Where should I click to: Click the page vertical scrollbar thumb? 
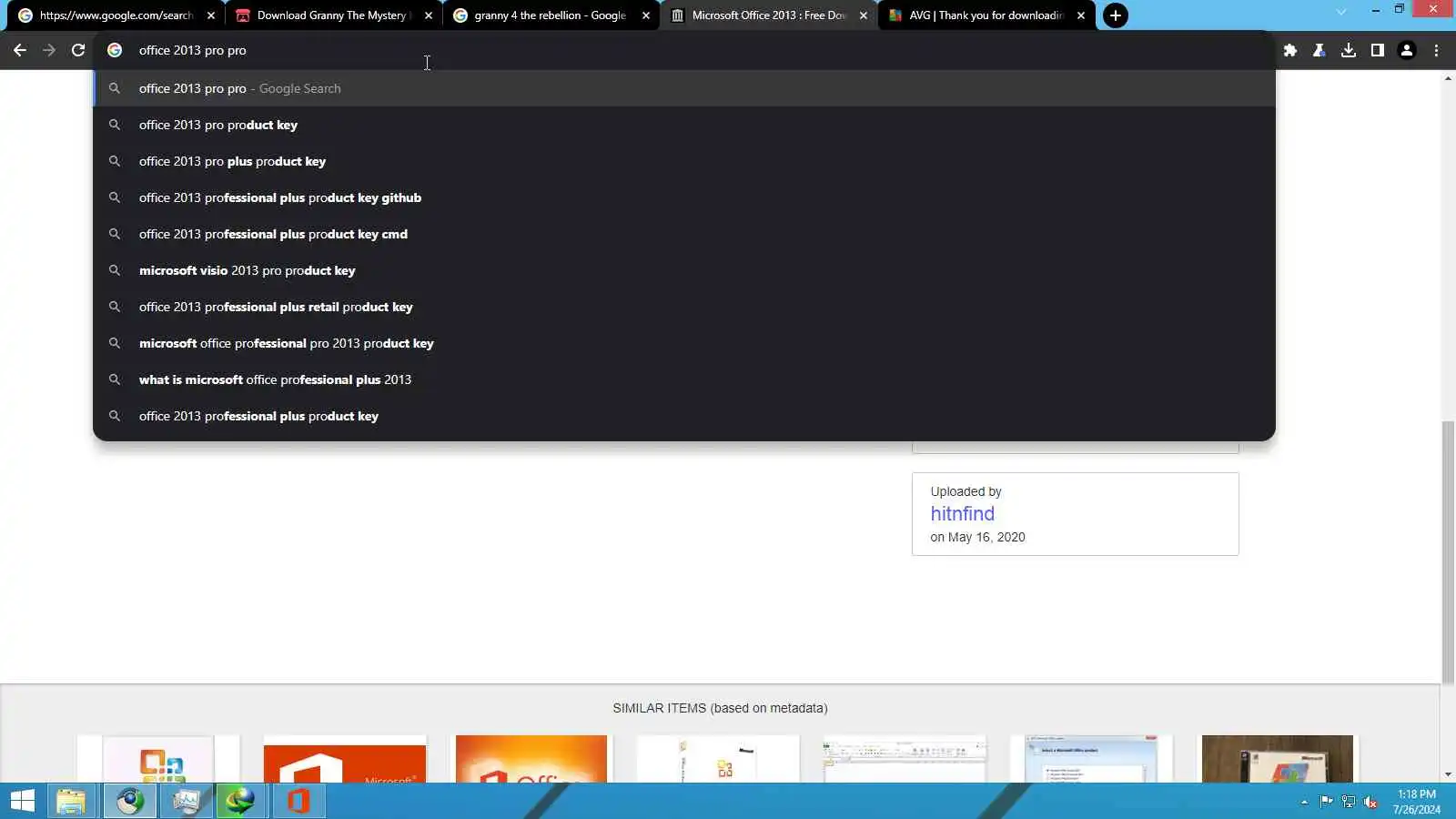(x=1448, y=551)
